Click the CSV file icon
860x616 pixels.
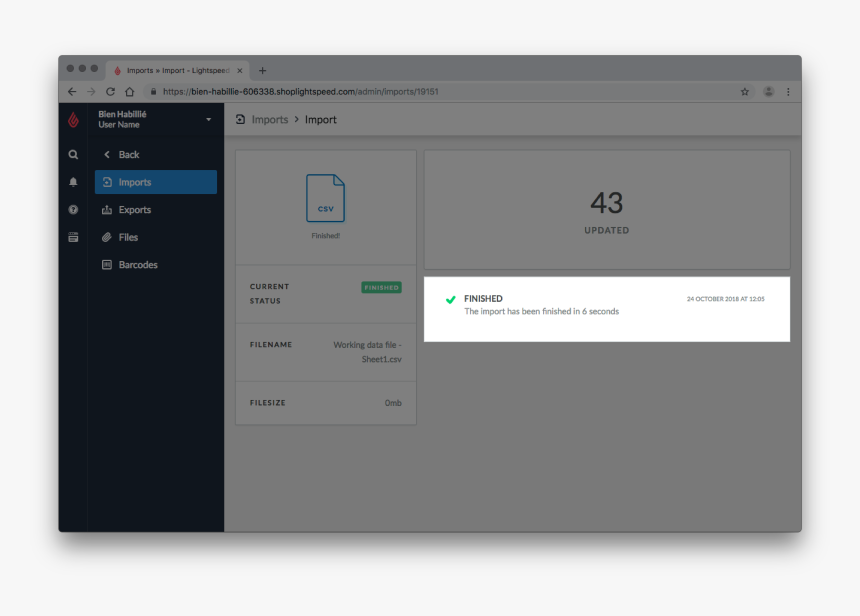(x=325, y=198)
